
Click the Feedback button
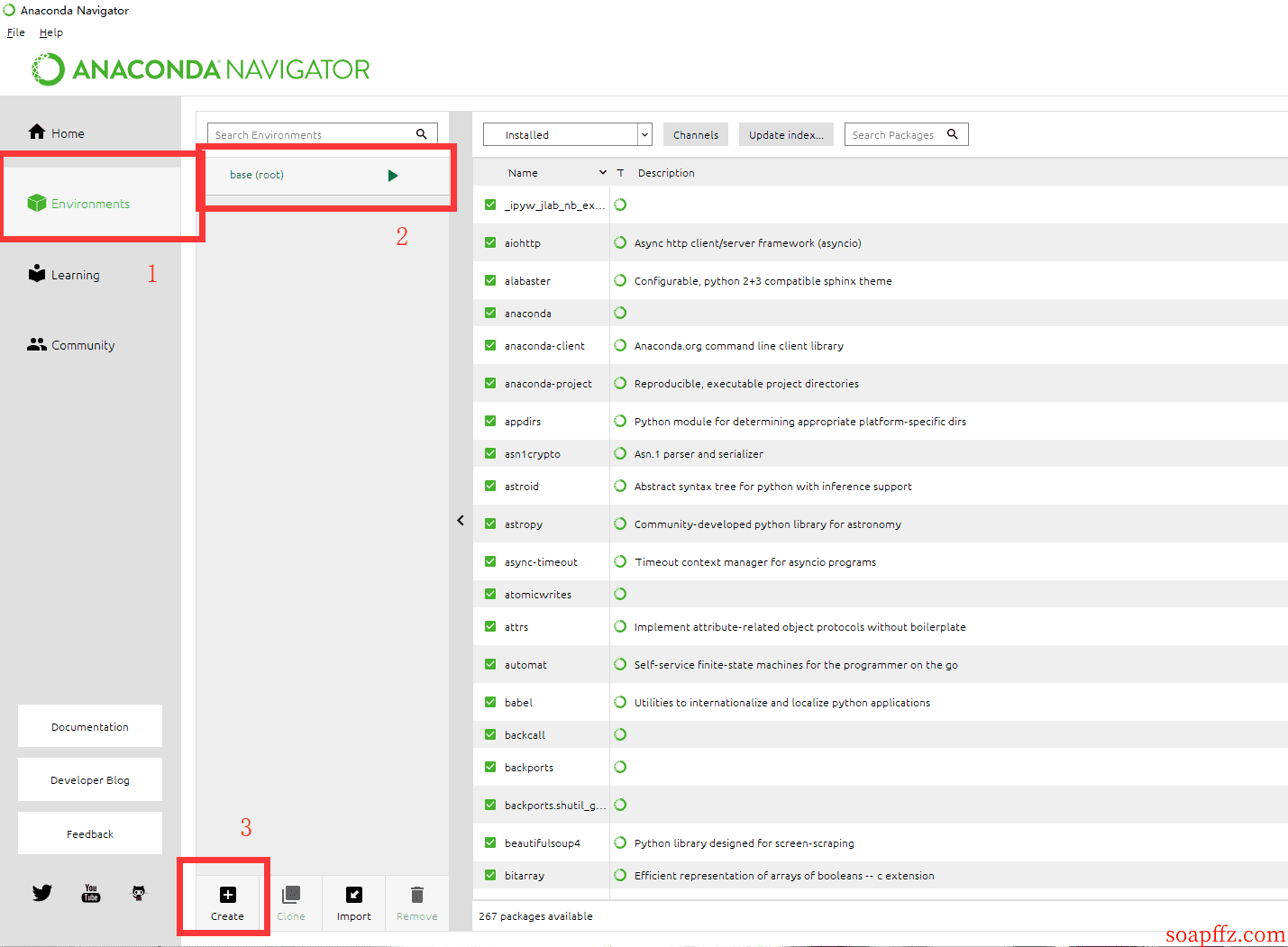[90, 833]
